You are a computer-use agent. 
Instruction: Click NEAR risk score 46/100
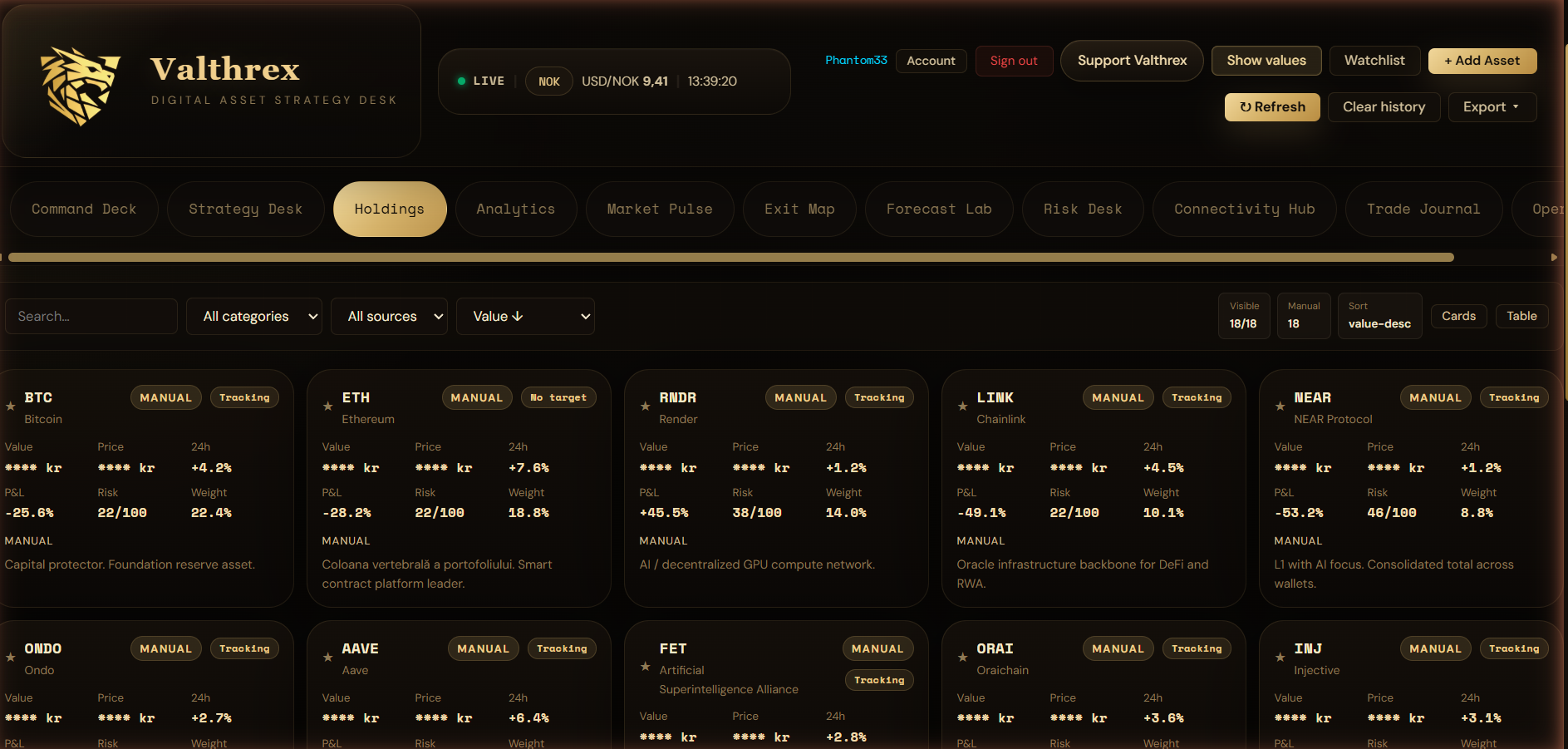[1392, 513]
